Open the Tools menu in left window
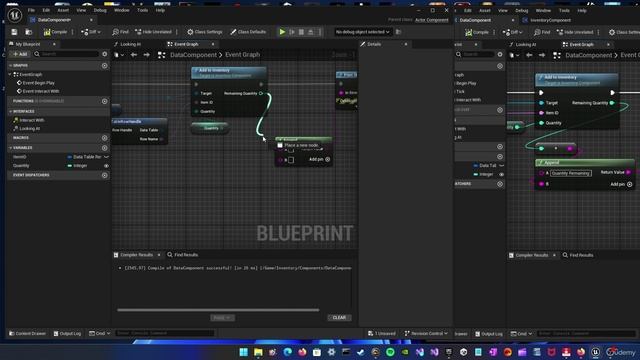640x360 pixels. [142, 10]
